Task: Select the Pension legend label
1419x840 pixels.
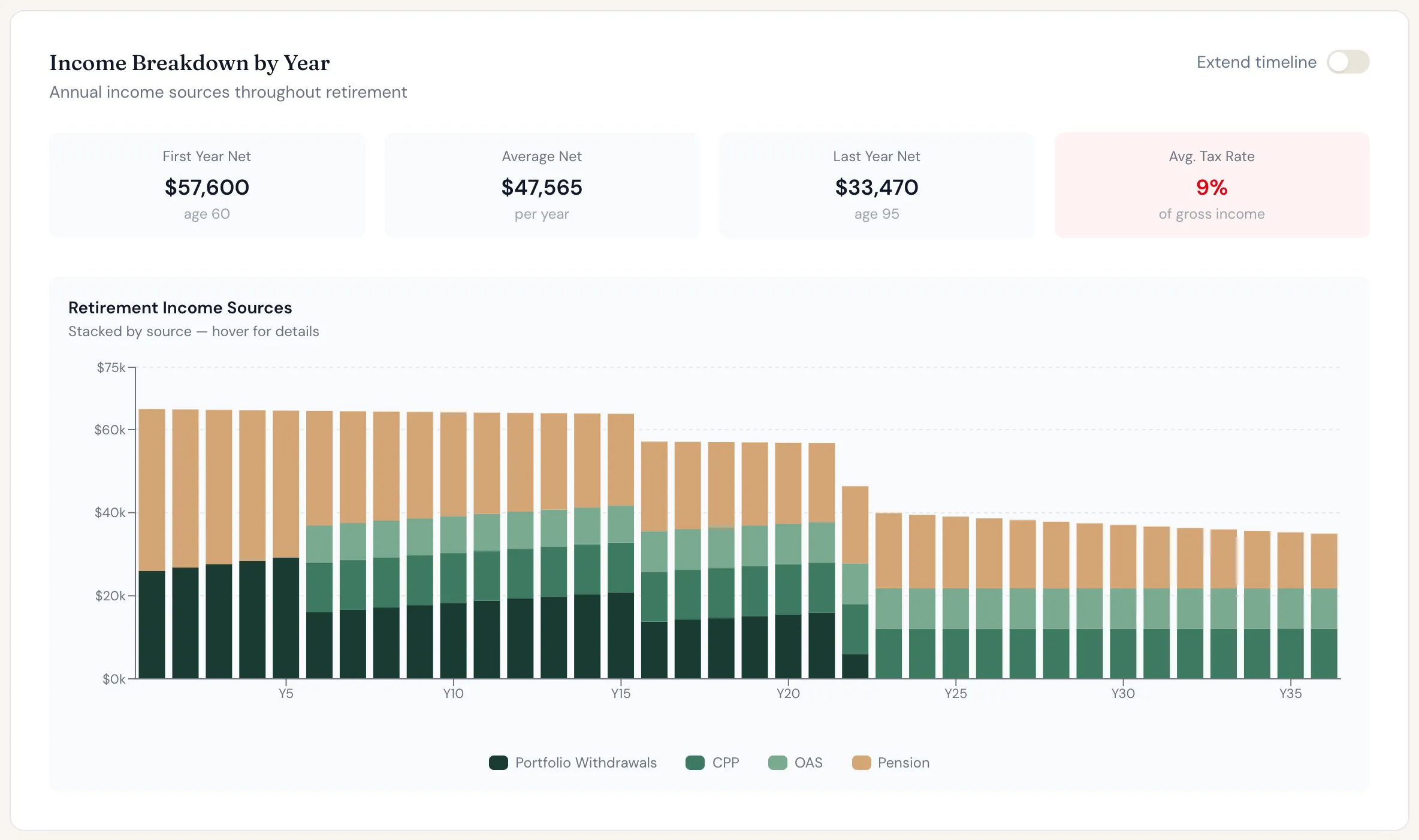Action: click(x=904, y=763)
